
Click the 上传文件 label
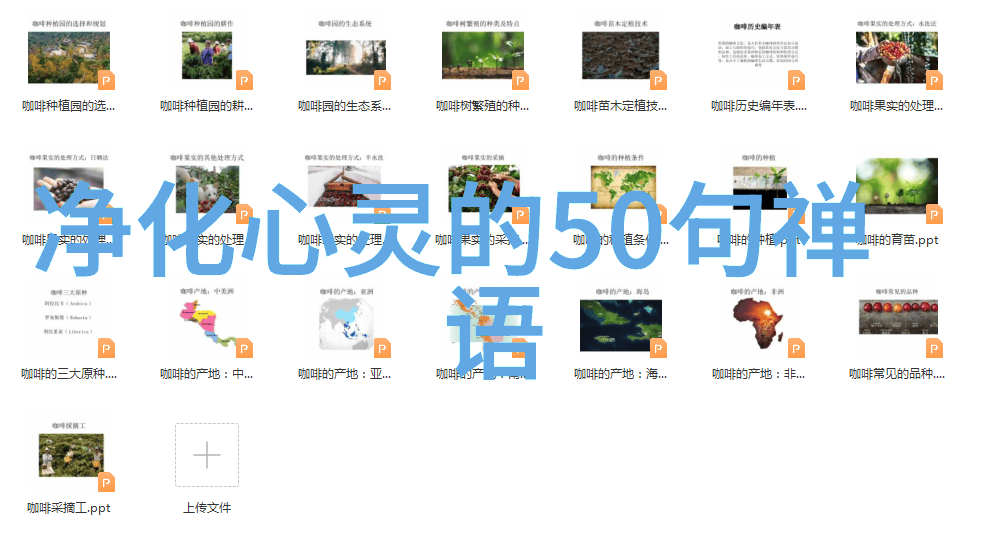pyautogui.click(x=207, y=508)
